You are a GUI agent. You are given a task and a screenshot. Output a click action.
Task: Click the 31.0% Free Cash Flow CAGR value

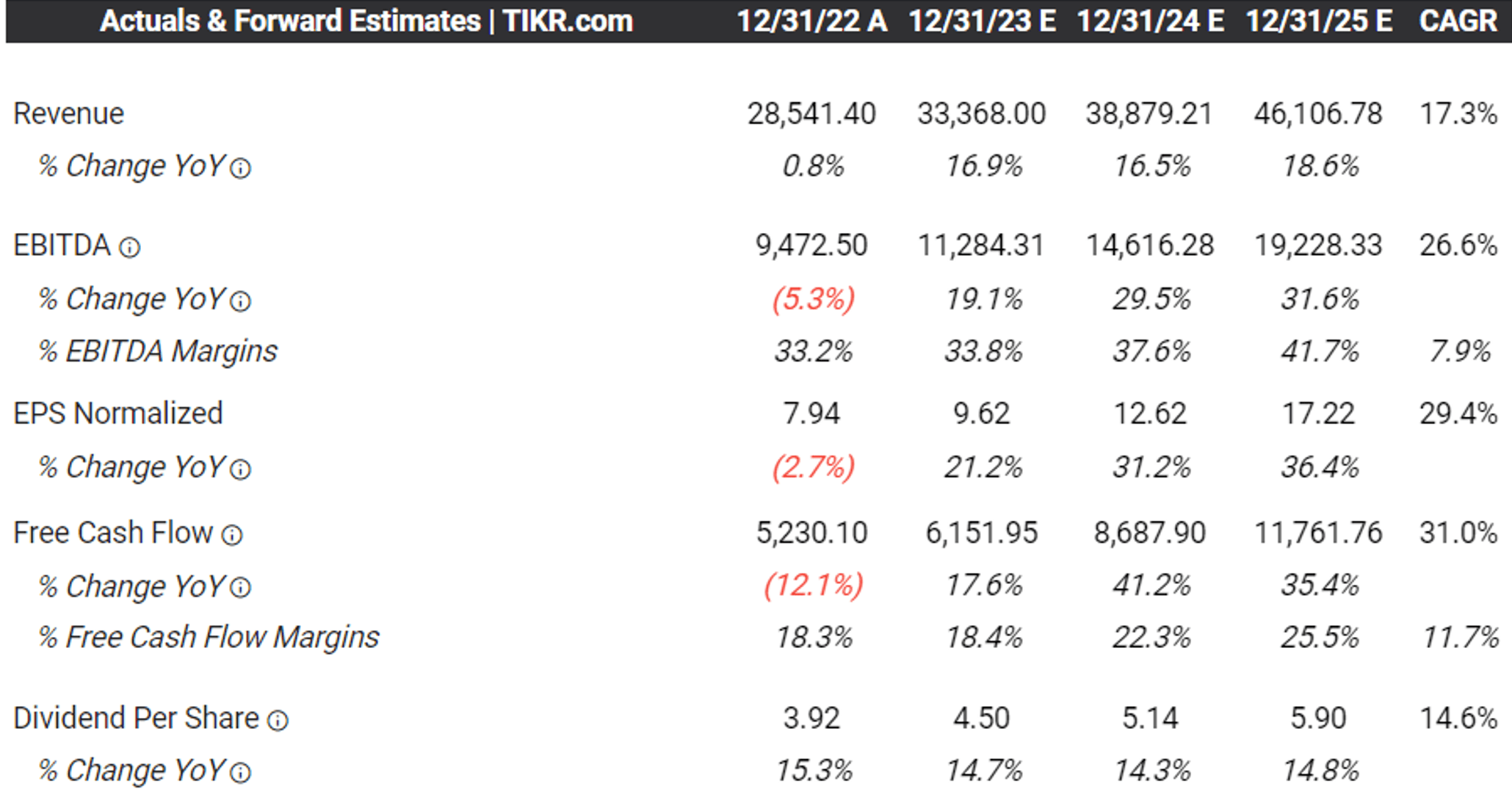(x=1458, y=533)
